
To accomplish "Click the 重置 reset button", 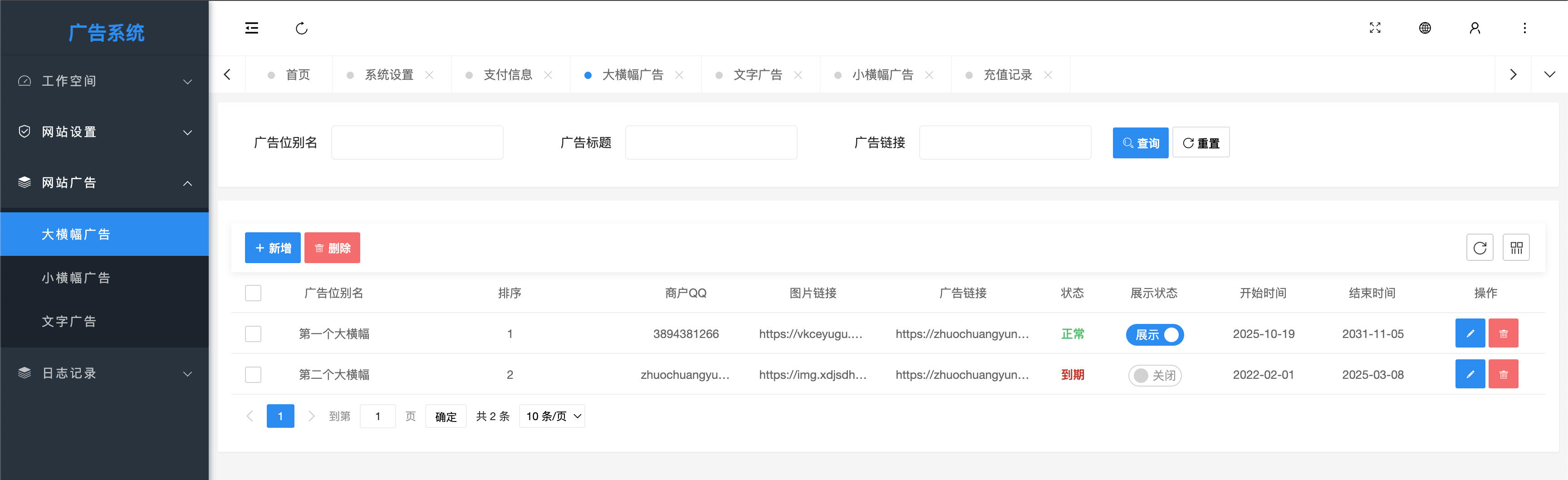I will (x=1201, y=143).
